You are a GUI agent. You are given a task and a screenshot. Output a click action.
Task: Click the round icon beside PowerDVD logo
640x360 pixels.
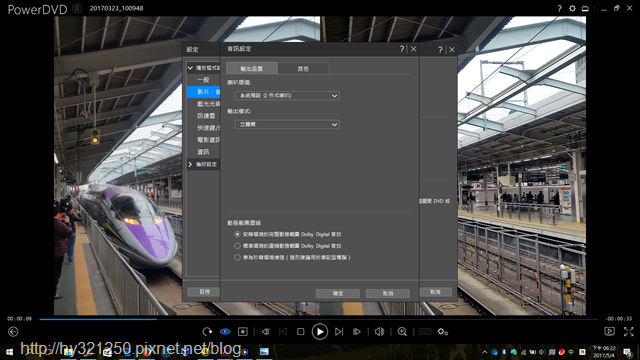tap(77, 9)
